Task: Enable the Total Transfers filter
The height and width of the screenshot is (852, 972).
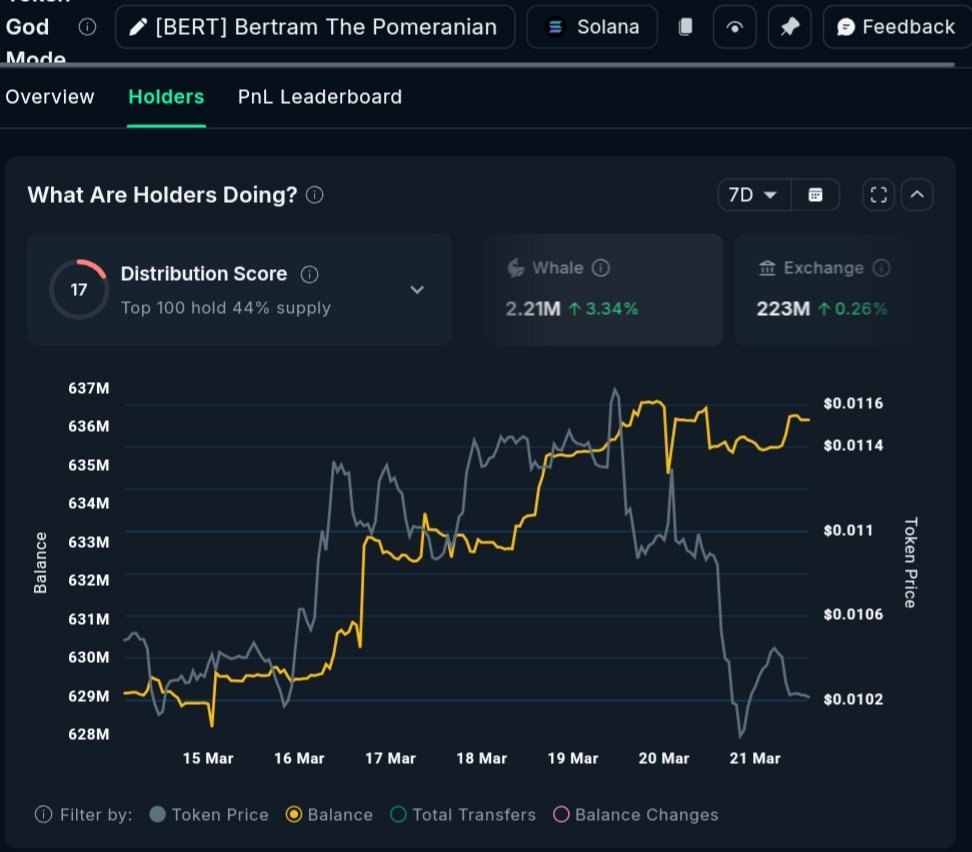Action: tap(463, 814)
